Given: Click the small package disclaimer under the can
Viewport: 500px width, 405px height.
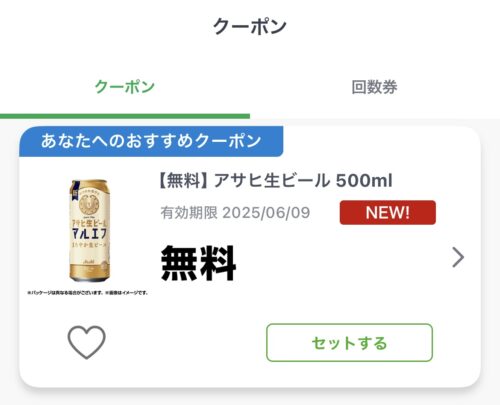Looking at the screenshot, I should tap(87, 293).
